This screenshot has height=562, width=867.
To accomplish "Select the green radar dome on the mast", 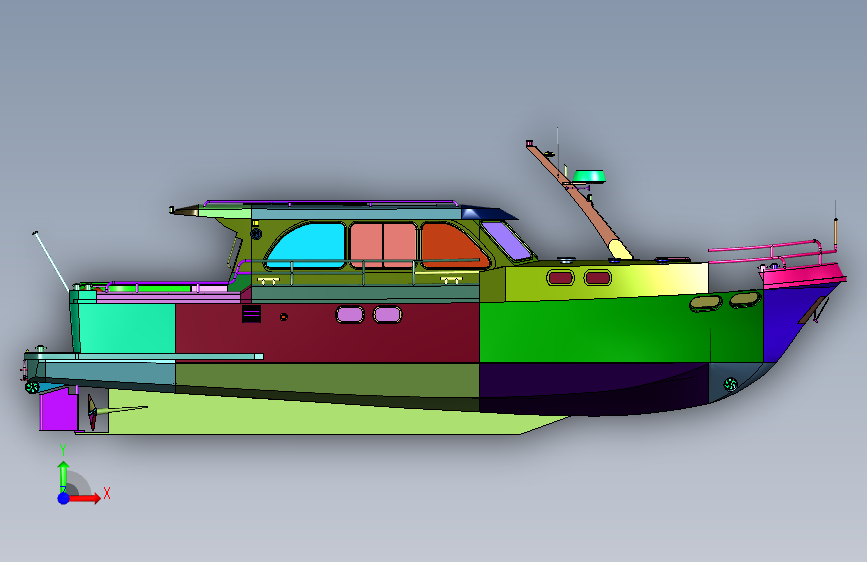I will [x=589, y=177].
